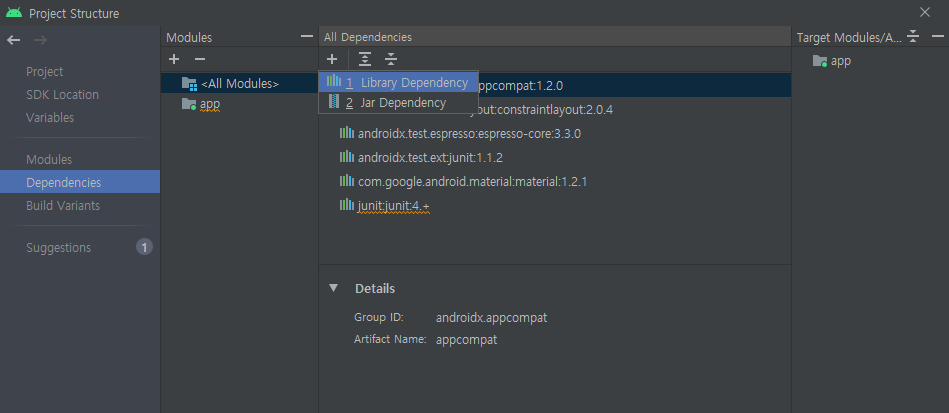Select androidx.test.ext:junit:1.1.2

(x=430, y=157)
